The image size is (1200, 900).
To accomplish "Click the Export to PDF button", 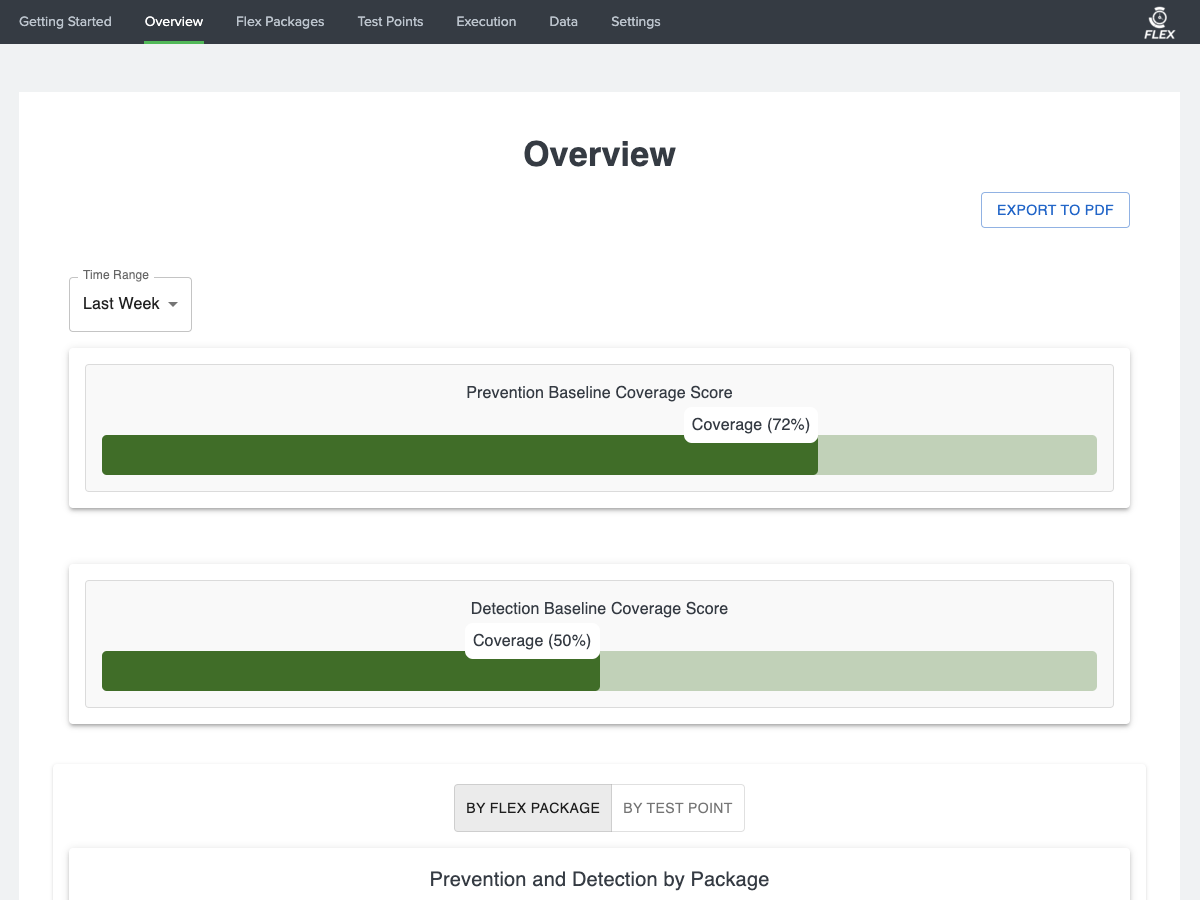I will click(x=1055, y=210).
